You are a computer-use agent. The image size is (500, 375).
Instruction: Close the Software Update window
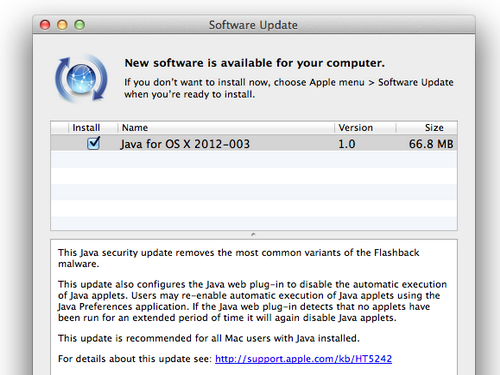coord(45,25)
